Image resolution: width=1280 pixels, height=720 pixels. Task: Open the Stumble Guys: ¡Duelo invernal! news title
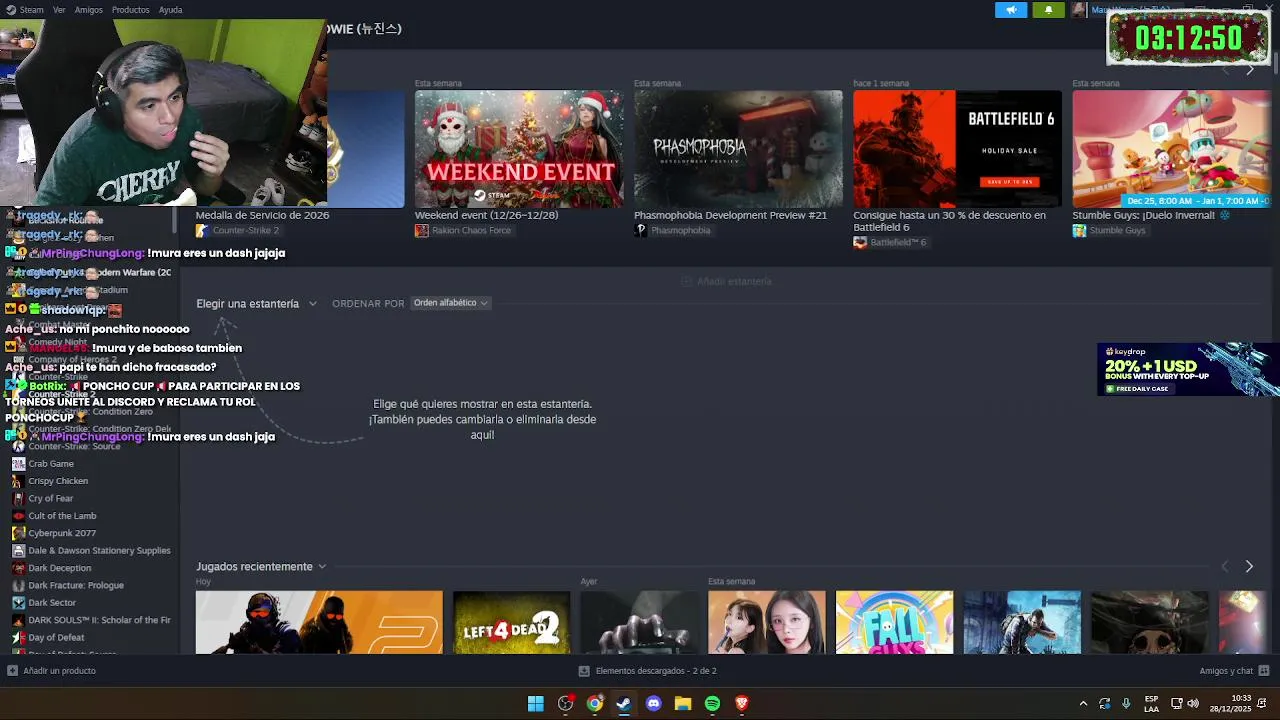[x=1151, y=215]
